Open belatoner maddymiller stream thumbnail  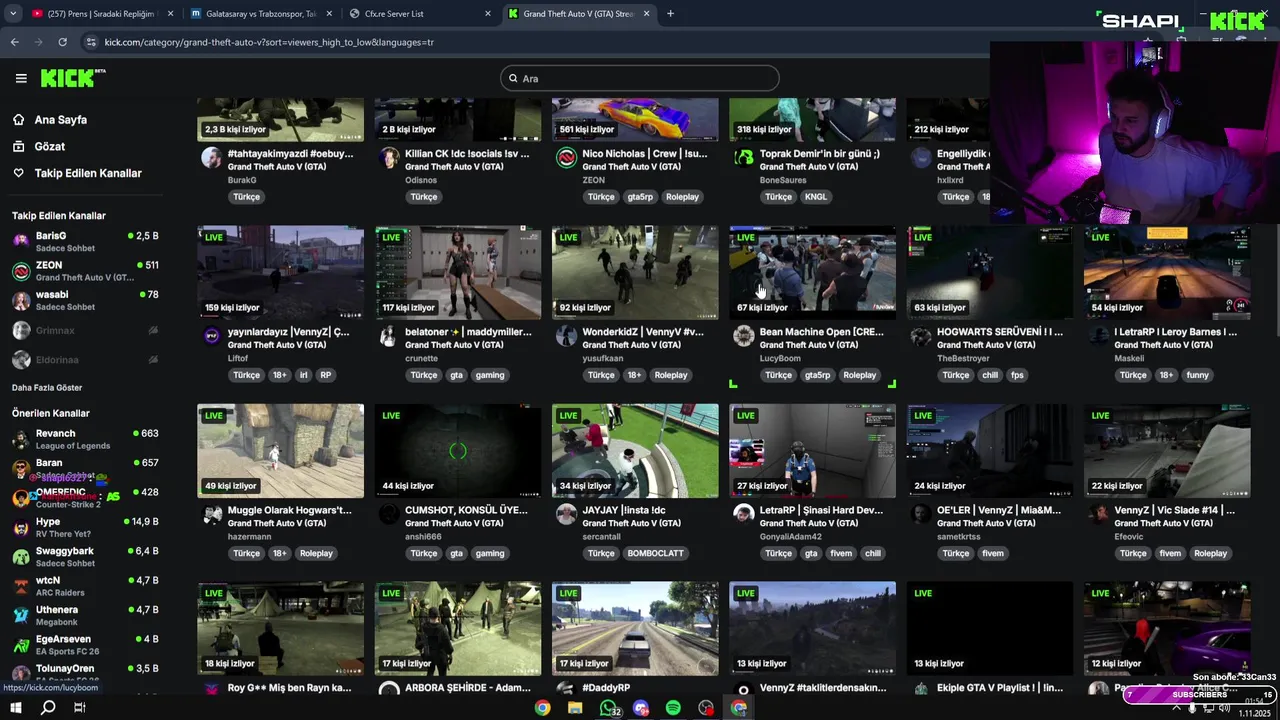pyautogui.click(x=458, y=273)
